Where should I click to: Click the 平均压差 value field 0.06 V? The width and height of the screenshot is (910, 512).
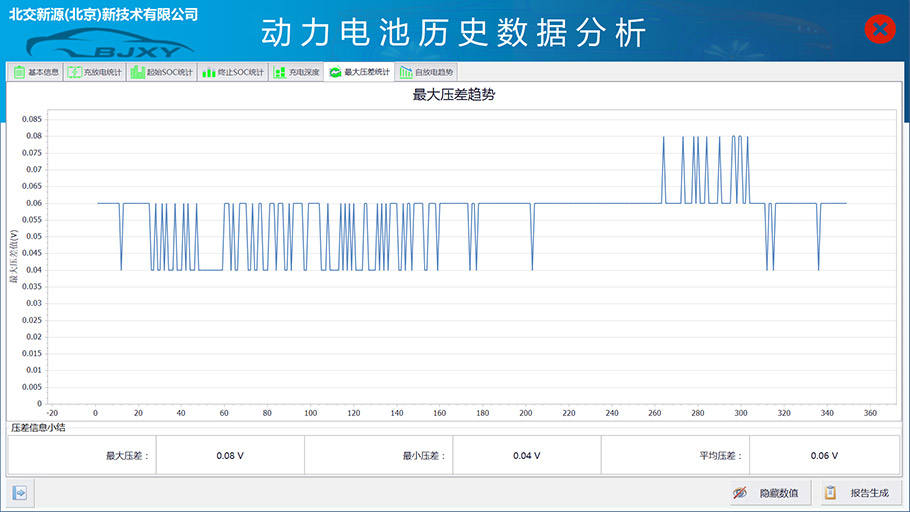click(823, 455)
